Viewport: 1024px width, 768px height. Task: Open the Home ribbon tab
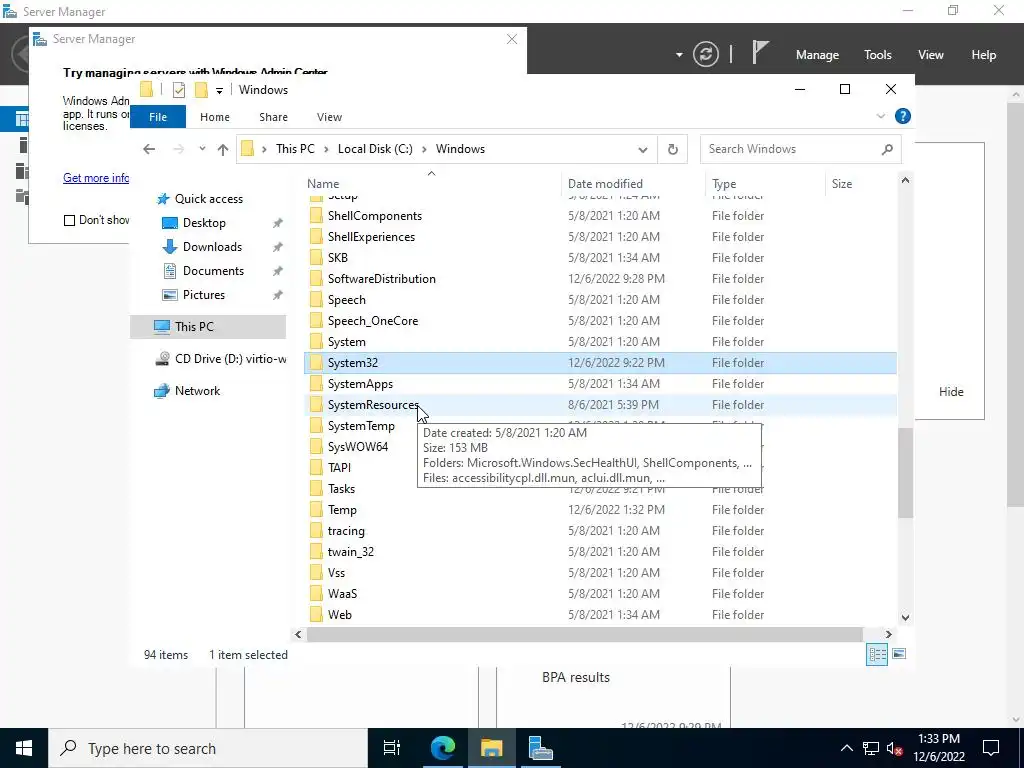tap(215, 117)
